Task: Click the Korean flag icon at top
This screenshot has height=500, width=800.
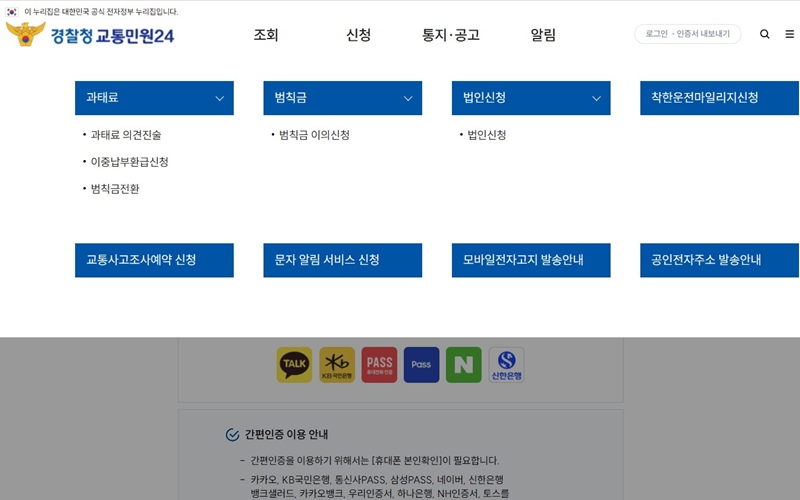Action: click(11, 12)
